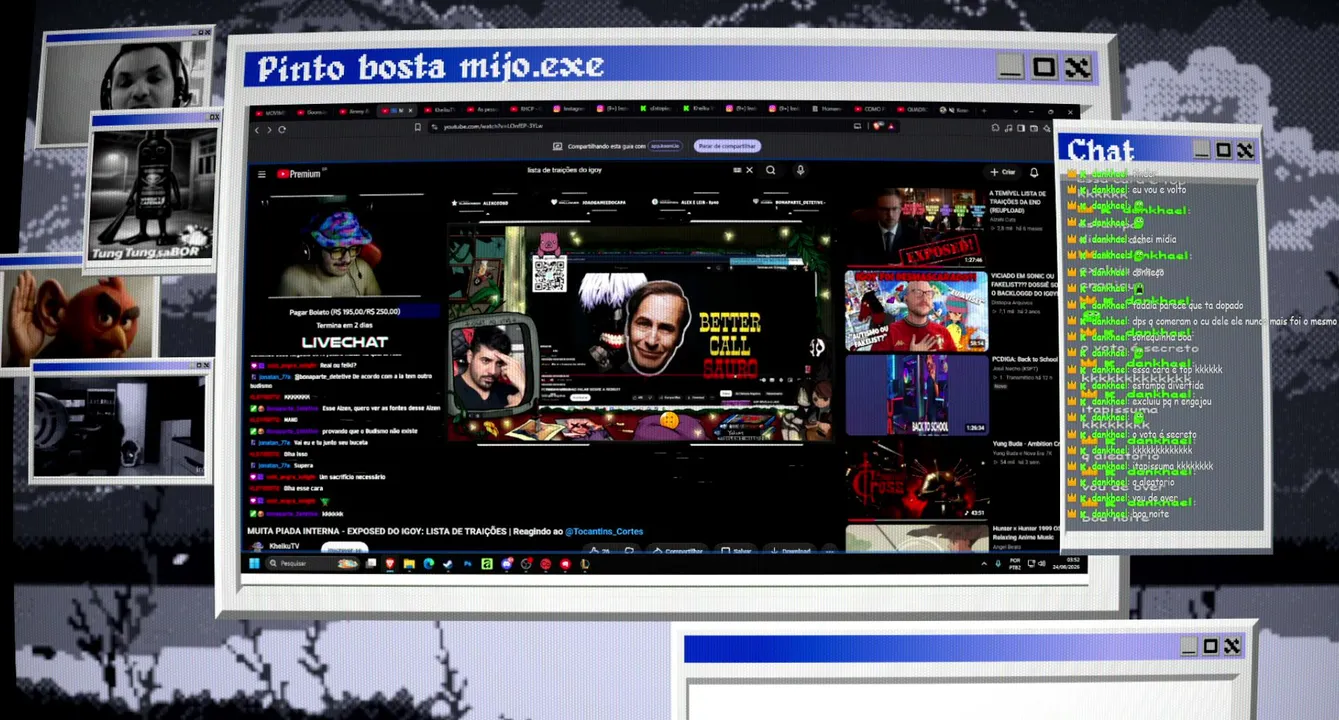Open File Explorer from the taskbar
The image size is (1339, 720).
click(409, 564)
